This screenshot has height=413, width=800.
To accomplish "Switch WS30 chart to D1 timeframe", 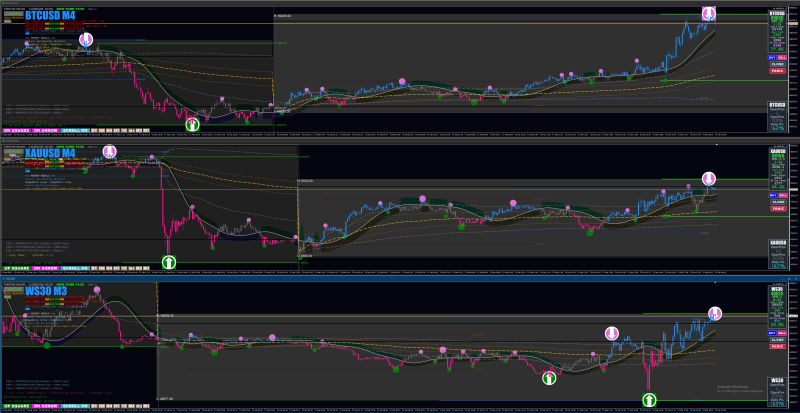I will point(94,406).
